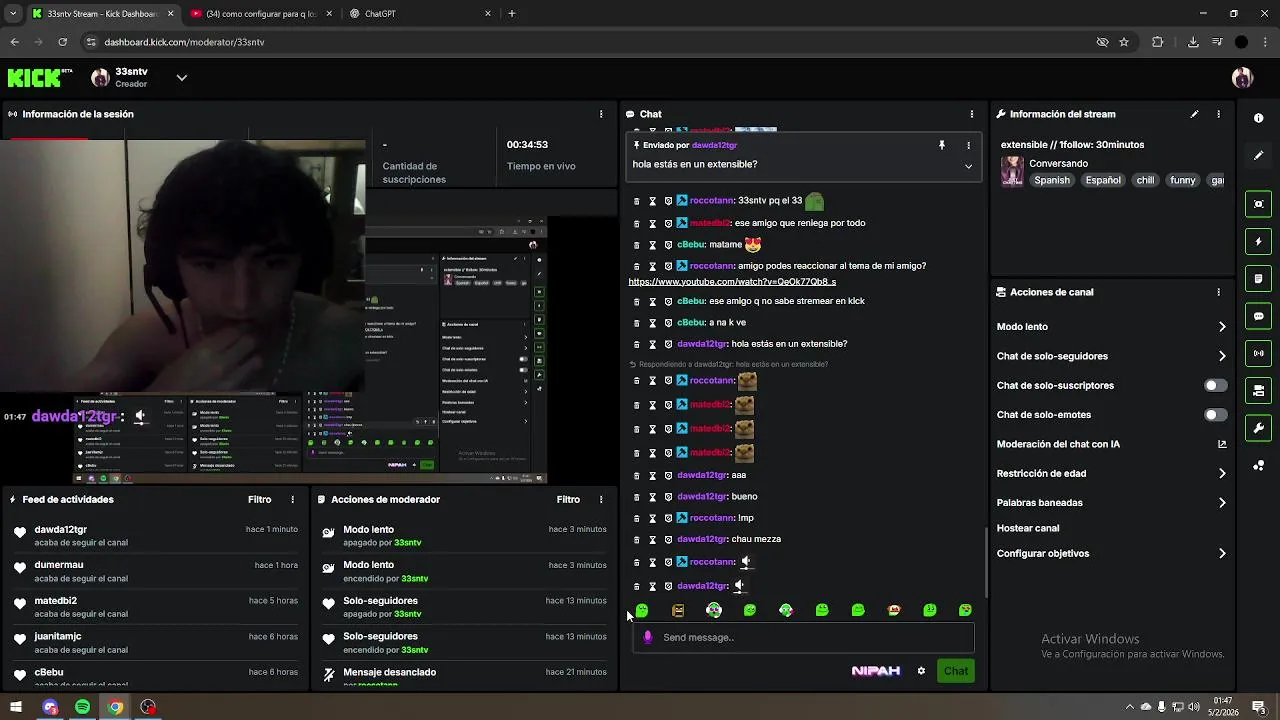Edit stream info with pencil icon
1280x720 pixels.
(x=1194, y=114)
